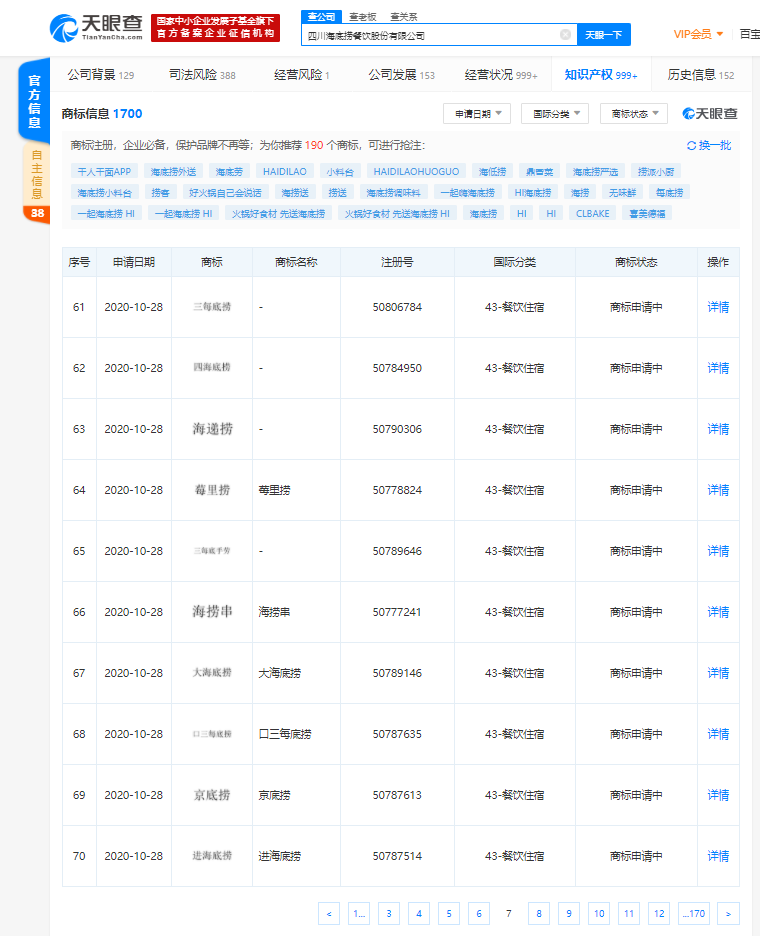This screenshot has width=760, height=936.
Task: Switch to the 历史信息 tab
Action: point(700,75)
